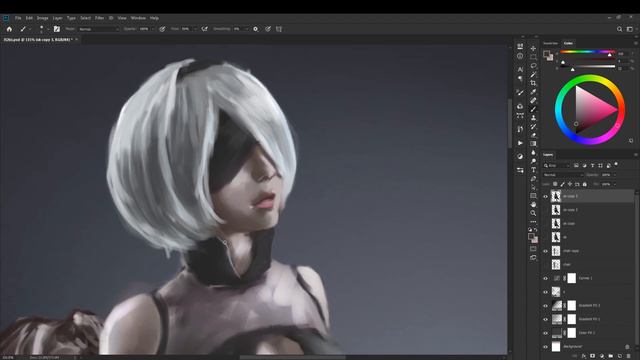The height and width of the screenshot is (360, 640).
Task: Hide the Curves 1 layer
Action: tap(545, 278)
